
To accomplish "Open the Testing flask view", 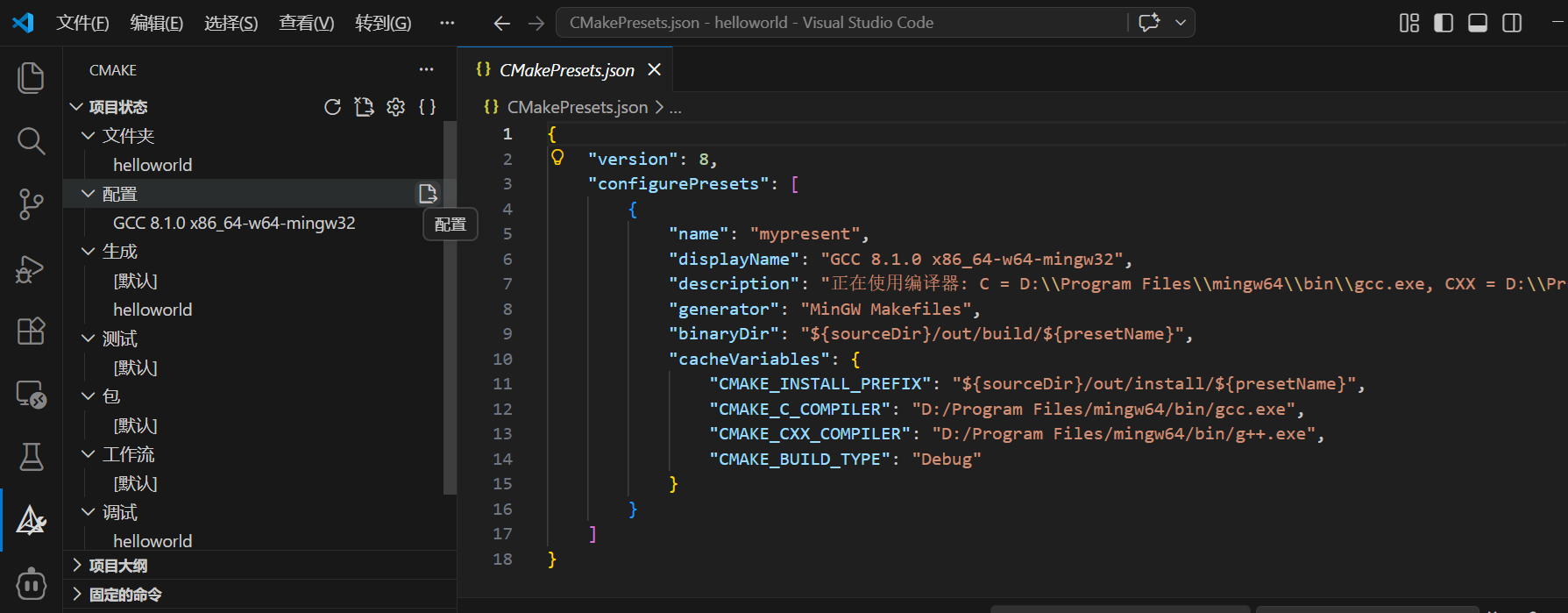I will click(x=31, y=457).
